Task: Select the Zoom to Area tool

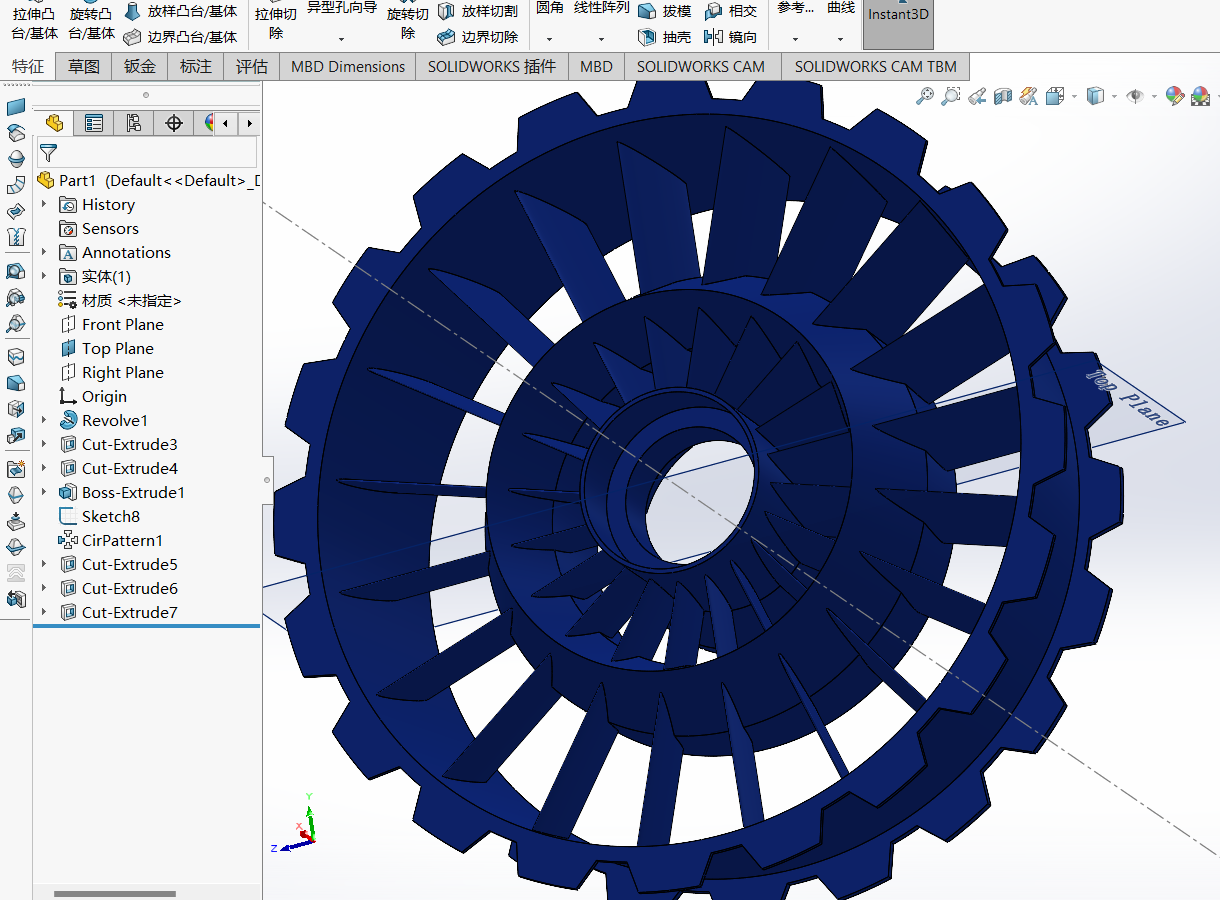Action: pyautogui.click(x=951, y=96)
